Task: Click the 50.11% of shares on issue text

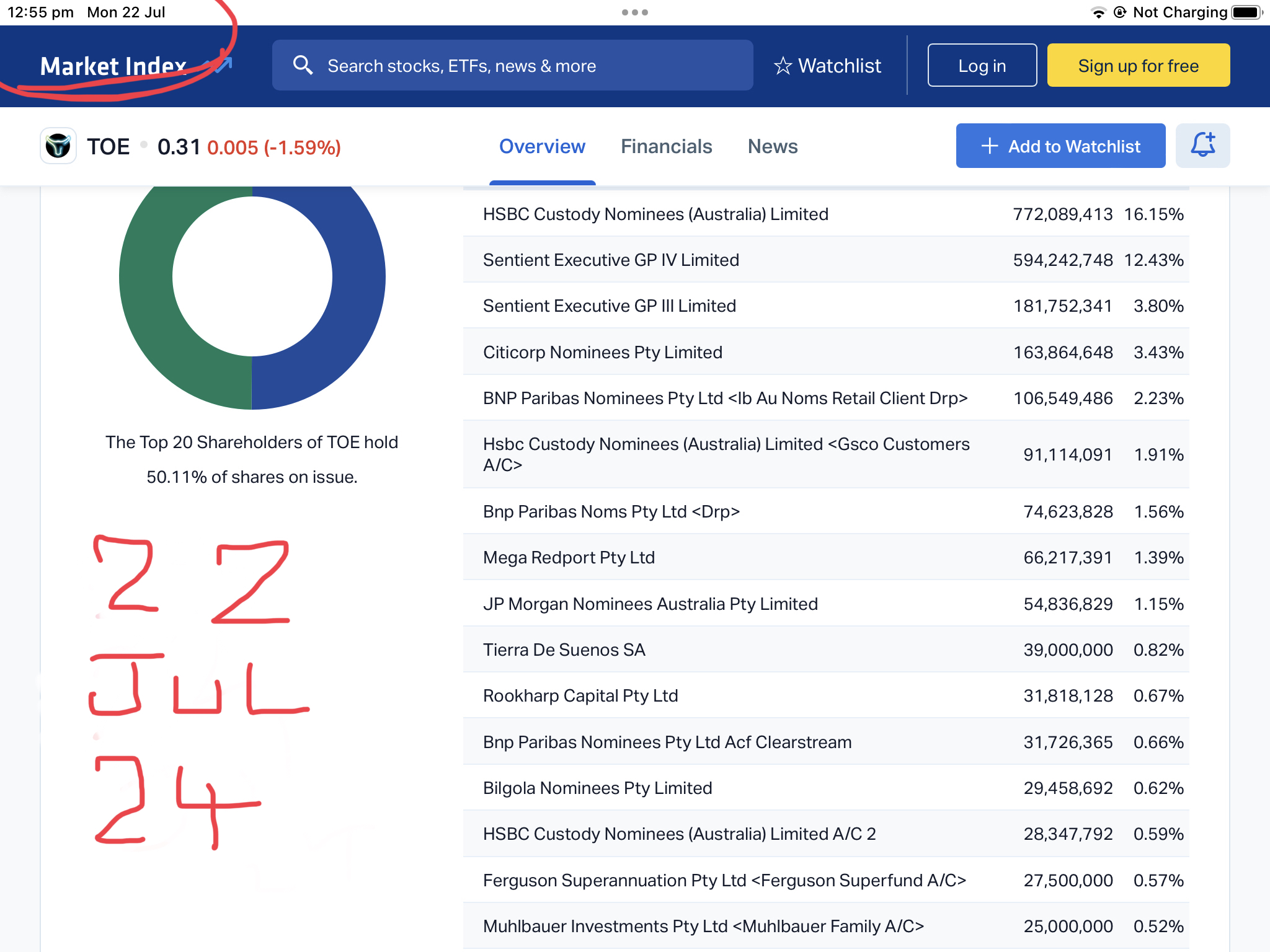Action: (x=252, y=477)
